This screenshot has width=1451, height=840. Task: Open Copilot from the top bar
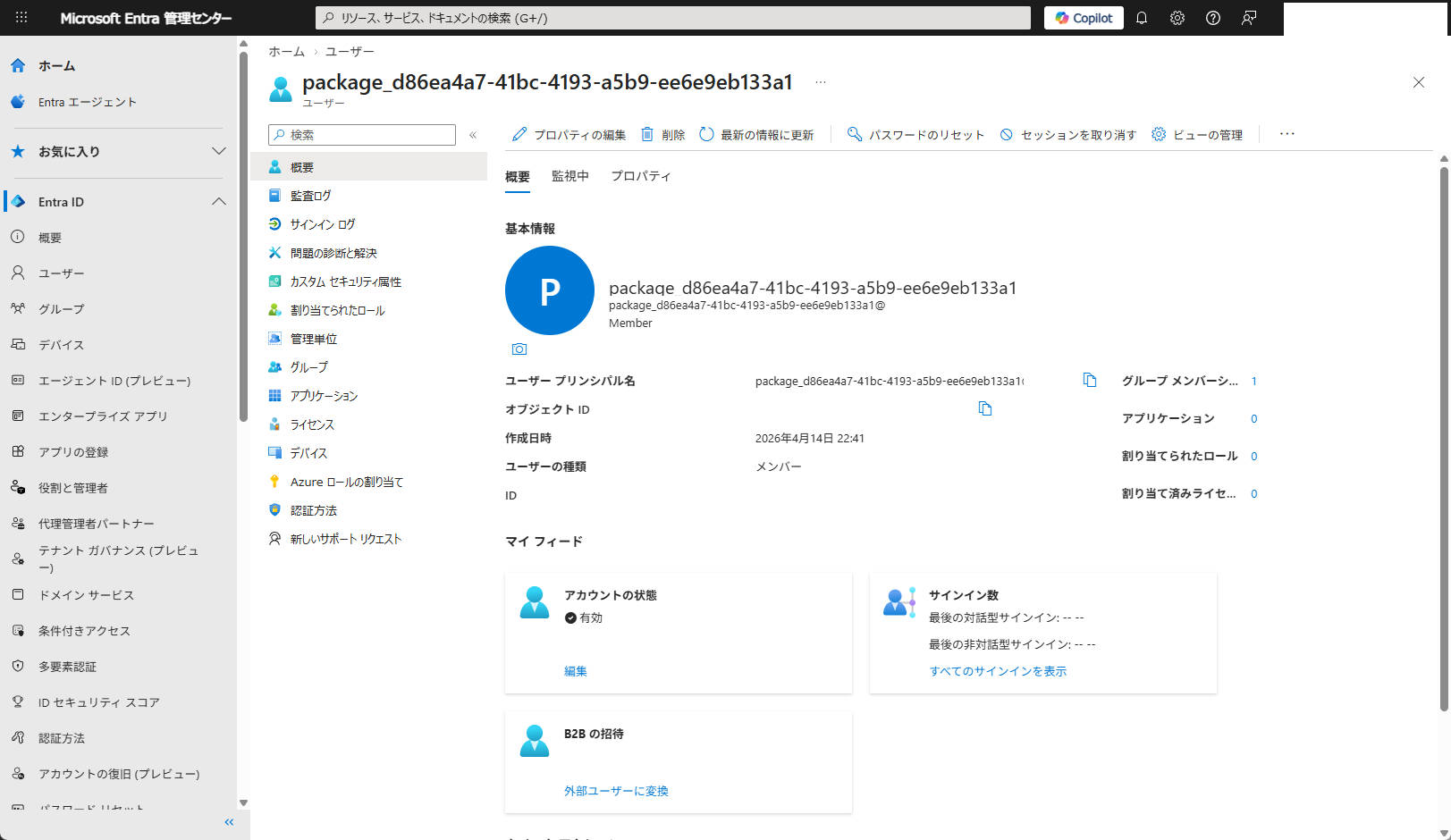point(1083,17)
